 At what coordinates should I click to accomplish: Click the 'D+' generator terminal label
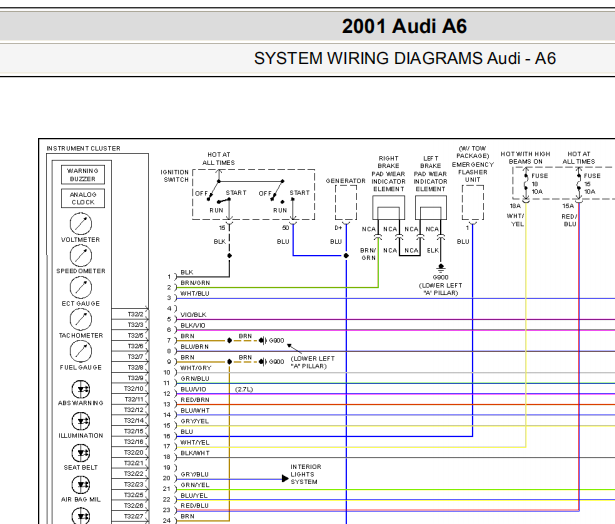tap(338, 227)
